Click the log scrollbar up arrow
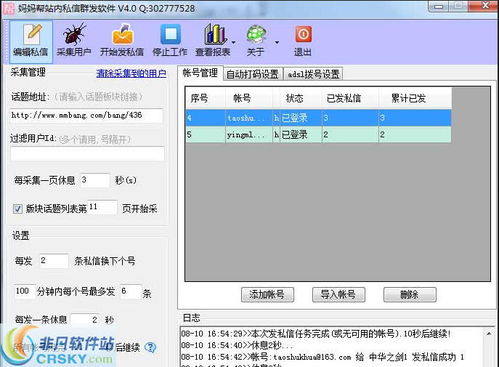The width and height of the screenshot is (499, 367). (489, 334)
